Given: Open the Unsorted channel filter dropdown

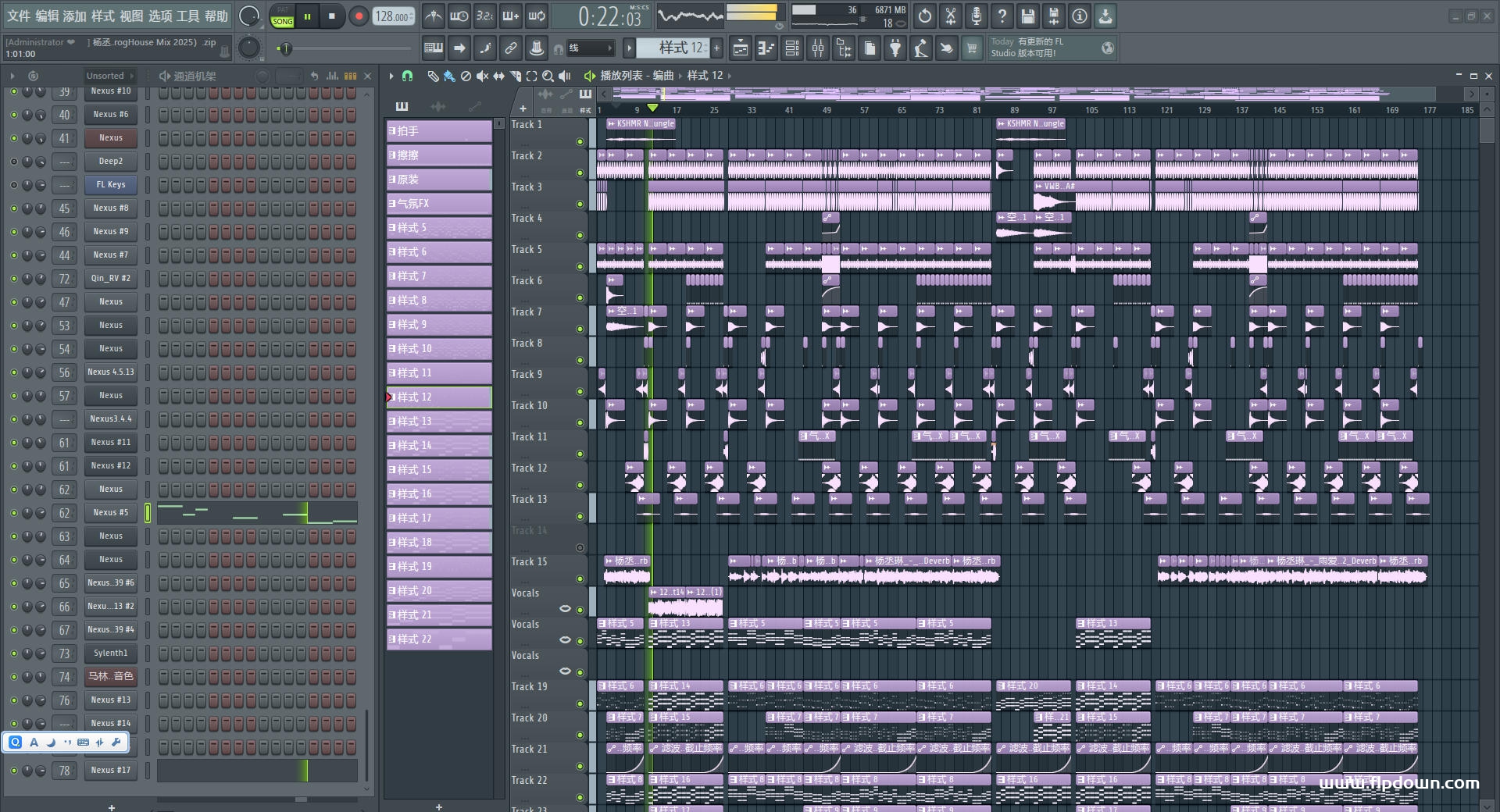Looking at the screenshot, I should (x=109, y=76).
